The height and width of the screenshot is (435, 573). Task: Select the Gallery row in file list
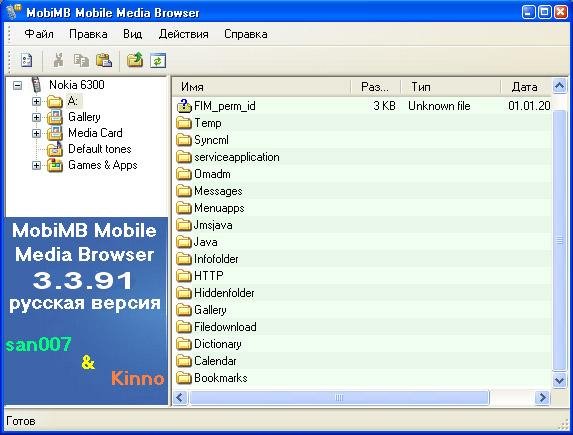click(x=362, y=310)
